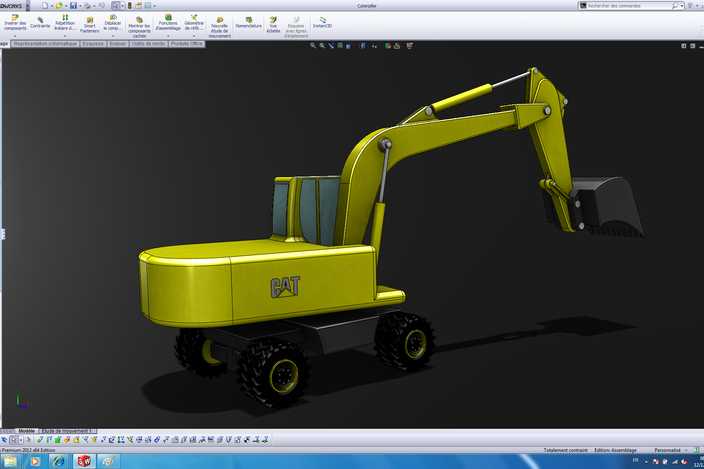Viewport: 704px width, 469px height.
Task: Open Internet Explorer from taskbar
Action: (x=59, y=461)
